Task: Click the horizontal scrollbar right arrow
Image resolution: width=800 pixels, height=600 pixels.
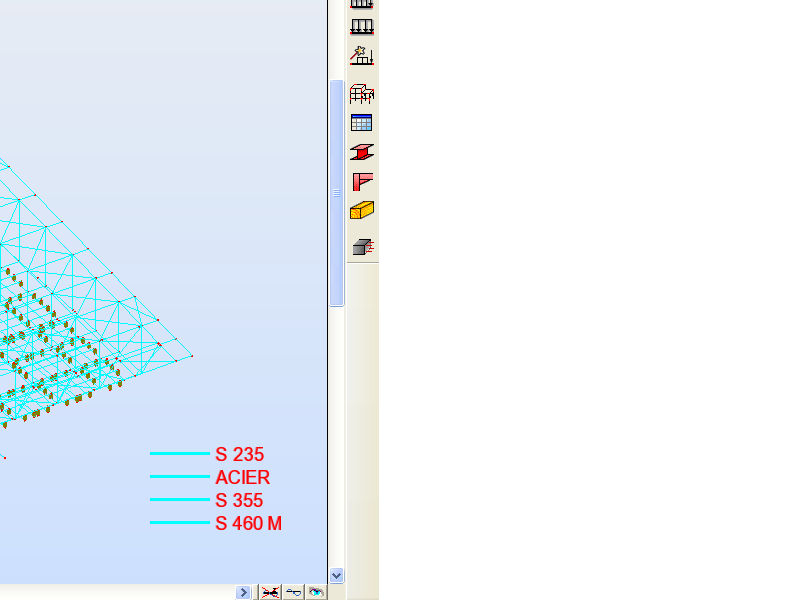Action: pos(243,592)
